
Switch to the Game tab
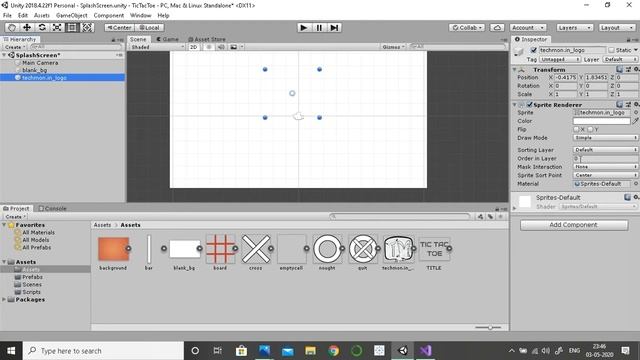tap(168, 39)
